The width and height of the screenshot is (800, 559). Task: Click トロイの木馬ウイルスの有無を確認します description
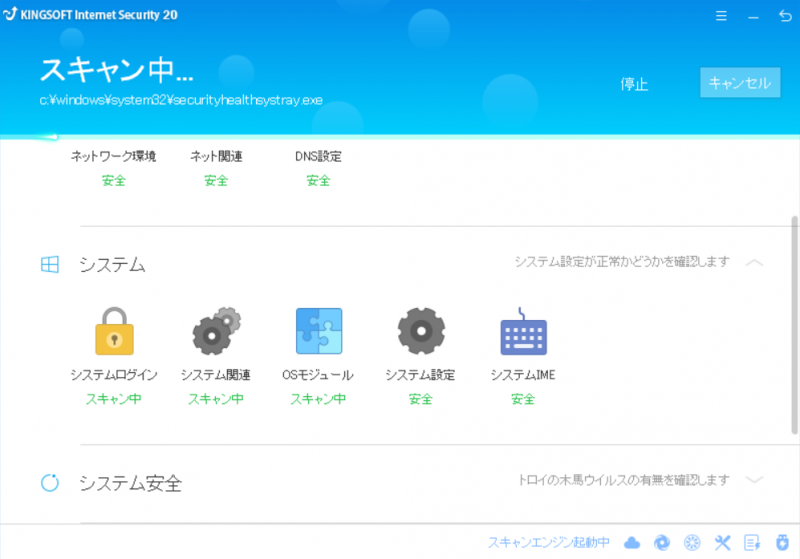tap(623, 480)
